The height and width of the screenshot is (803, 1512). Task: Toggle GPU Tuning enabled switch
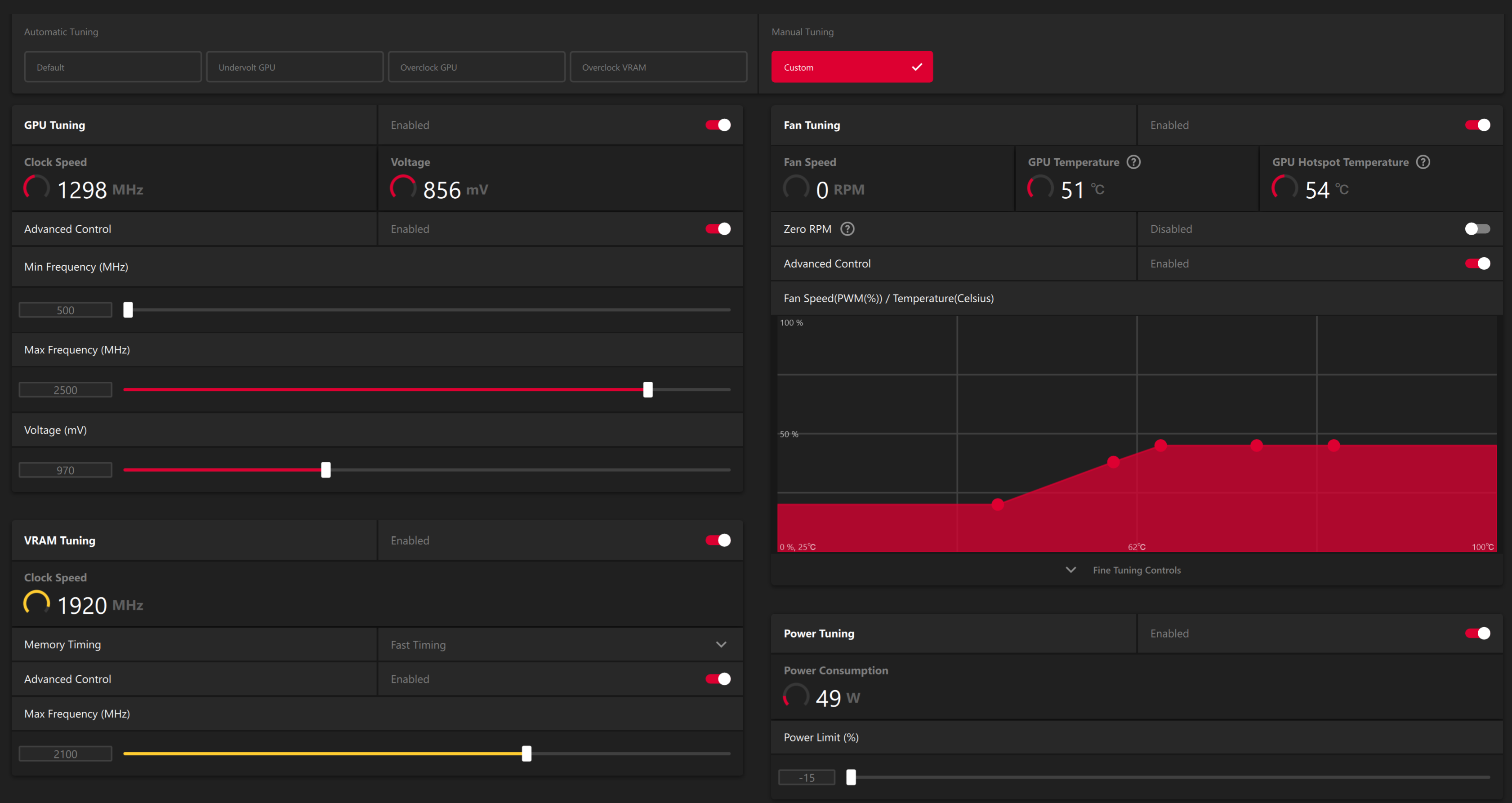pos(718,125)
